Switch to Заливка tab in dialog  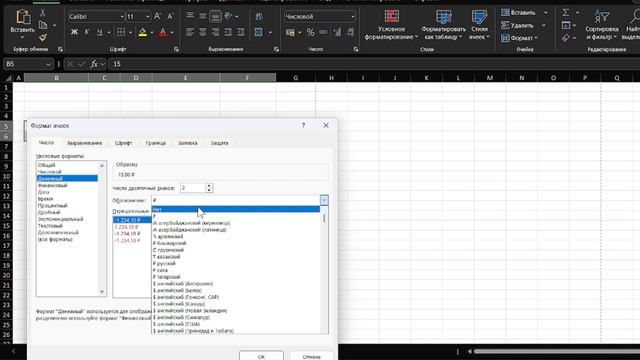(187, 143)
